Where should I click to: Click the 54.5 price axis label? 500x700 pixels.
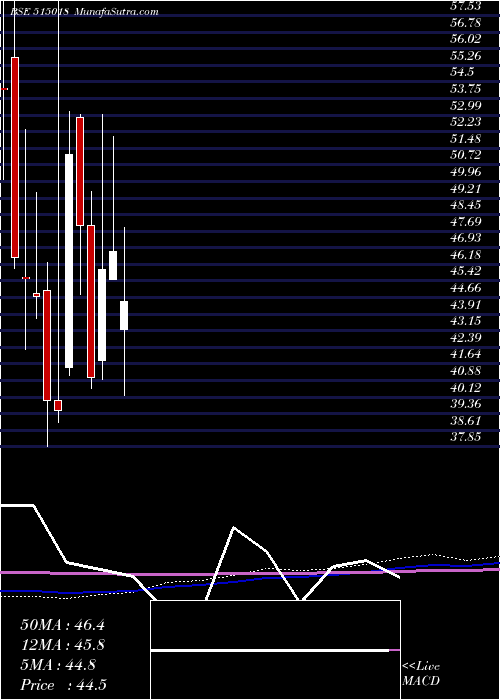pos(462,72)
